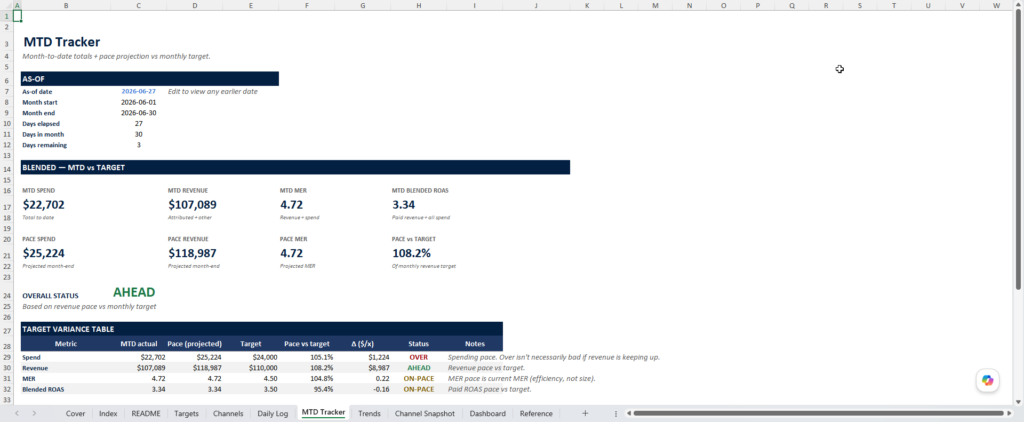Open sheet tab options dots

[616, 414]
